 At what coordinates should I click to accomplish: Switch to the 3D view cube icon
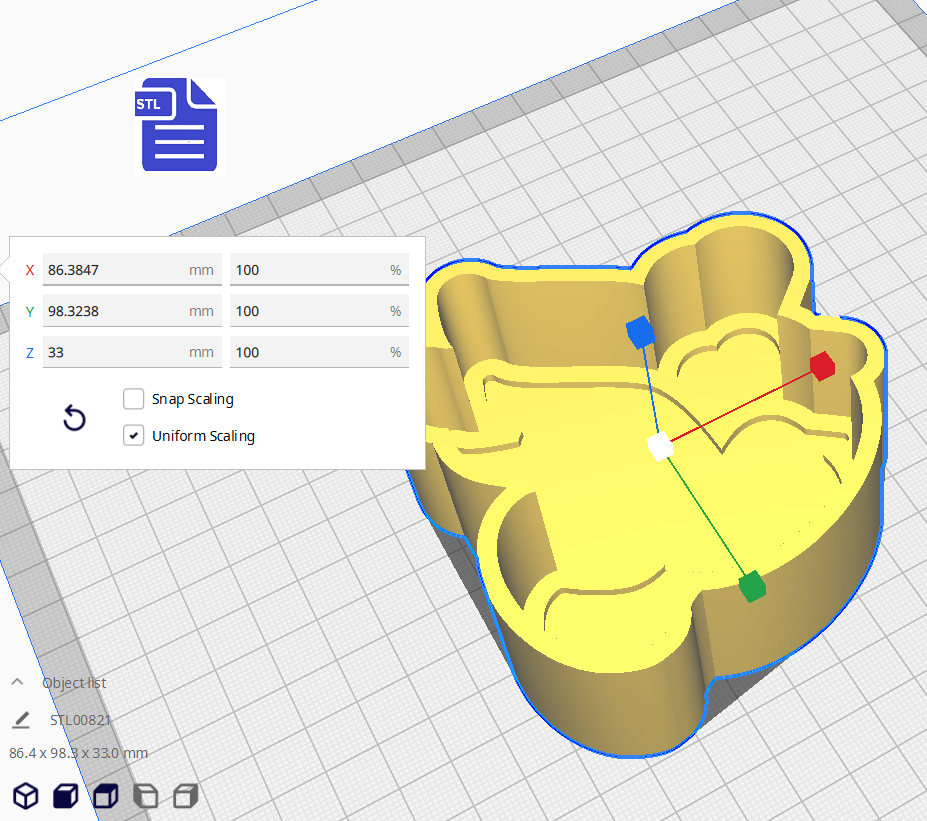click(x=25, y=796)
